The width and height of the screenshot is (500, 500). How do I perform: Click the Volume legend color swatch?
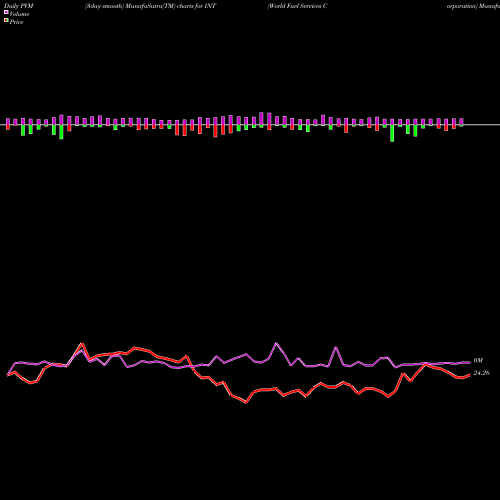pyautogui.click(x=6, y=13)
